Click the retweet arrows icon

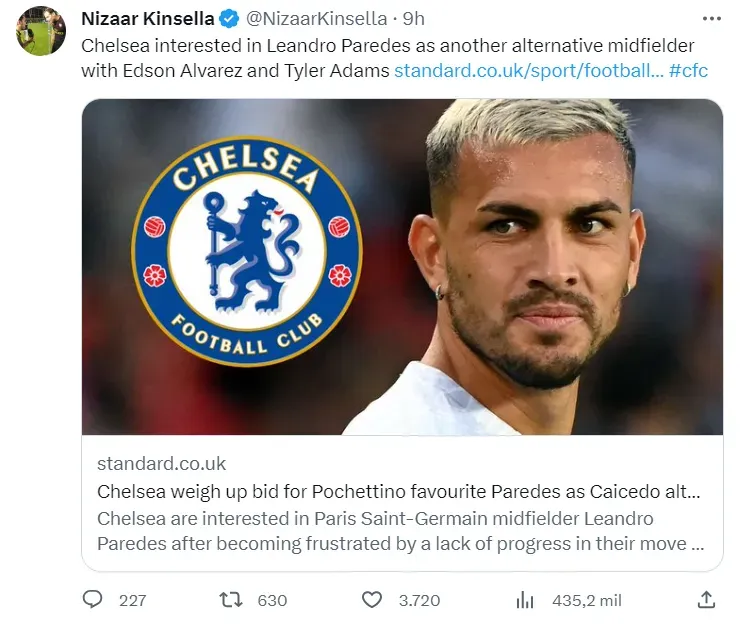pyautogui.click(x=231, y=600)
